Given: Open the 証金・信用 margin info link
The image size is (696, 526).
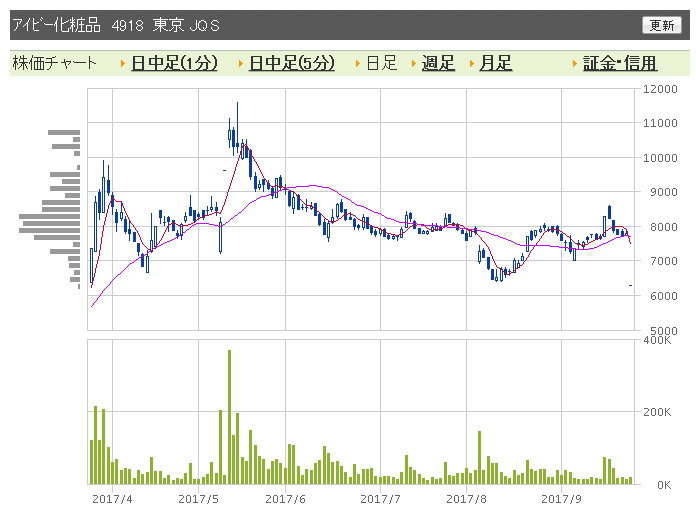Looking at the screenshot, I should [x=620, y=63].
